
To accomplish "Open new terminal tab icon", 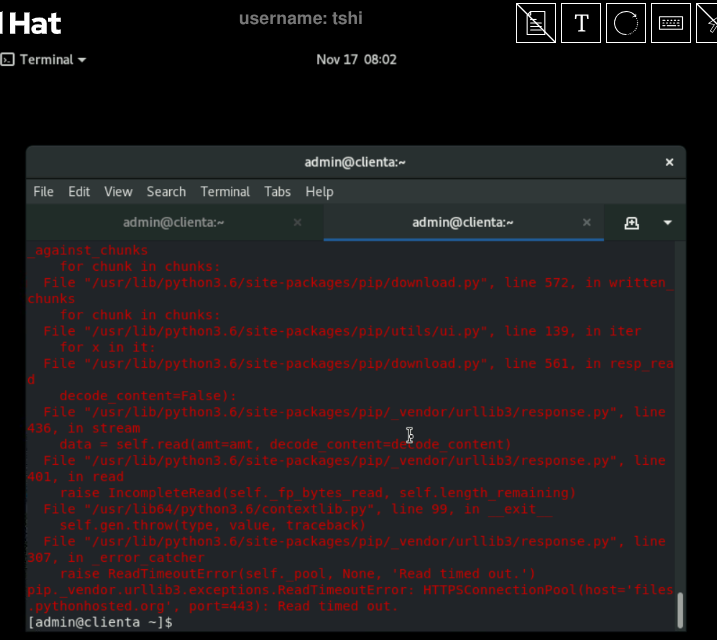I will point(631,223).
